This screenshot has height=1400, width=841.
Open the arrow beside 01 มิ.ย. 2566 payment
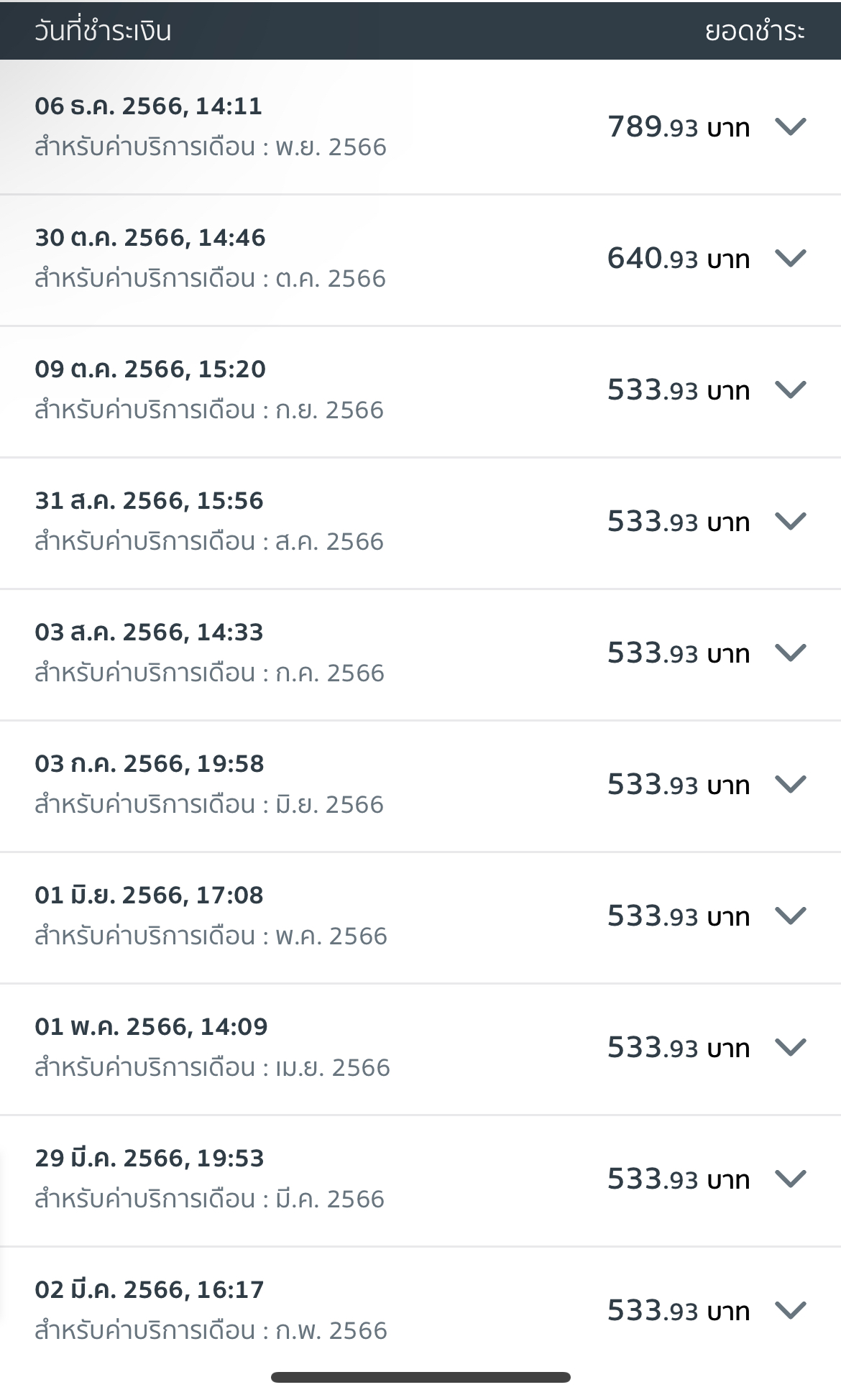(x=790, y=916)
